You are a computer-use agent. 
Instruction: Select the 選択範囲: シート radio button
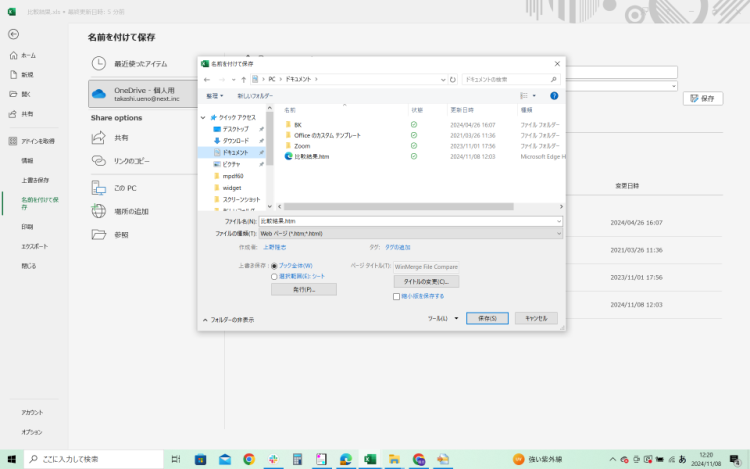pyautogui.click(x=274, y=275)
